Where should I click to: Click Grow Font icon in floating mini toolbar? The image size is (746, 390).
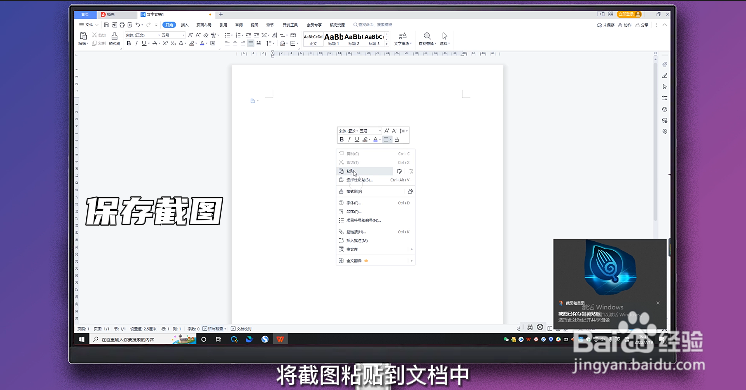click(387, 130)
